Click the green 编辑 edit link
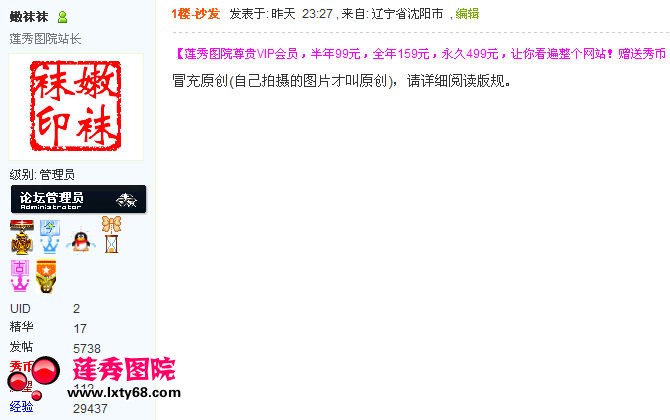Viewport: 670px width, 420px height. (467, 14)
